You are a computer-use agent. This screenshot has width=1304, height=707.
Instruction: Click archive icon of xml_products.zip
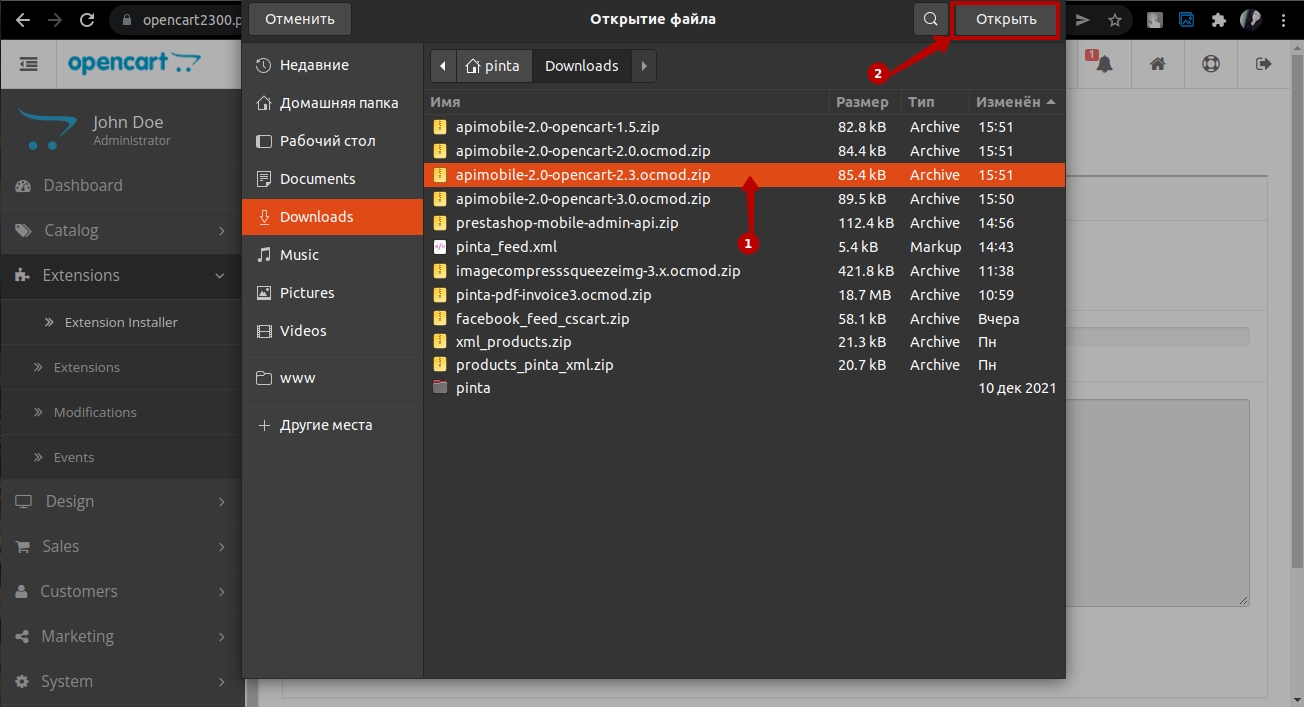440,342
